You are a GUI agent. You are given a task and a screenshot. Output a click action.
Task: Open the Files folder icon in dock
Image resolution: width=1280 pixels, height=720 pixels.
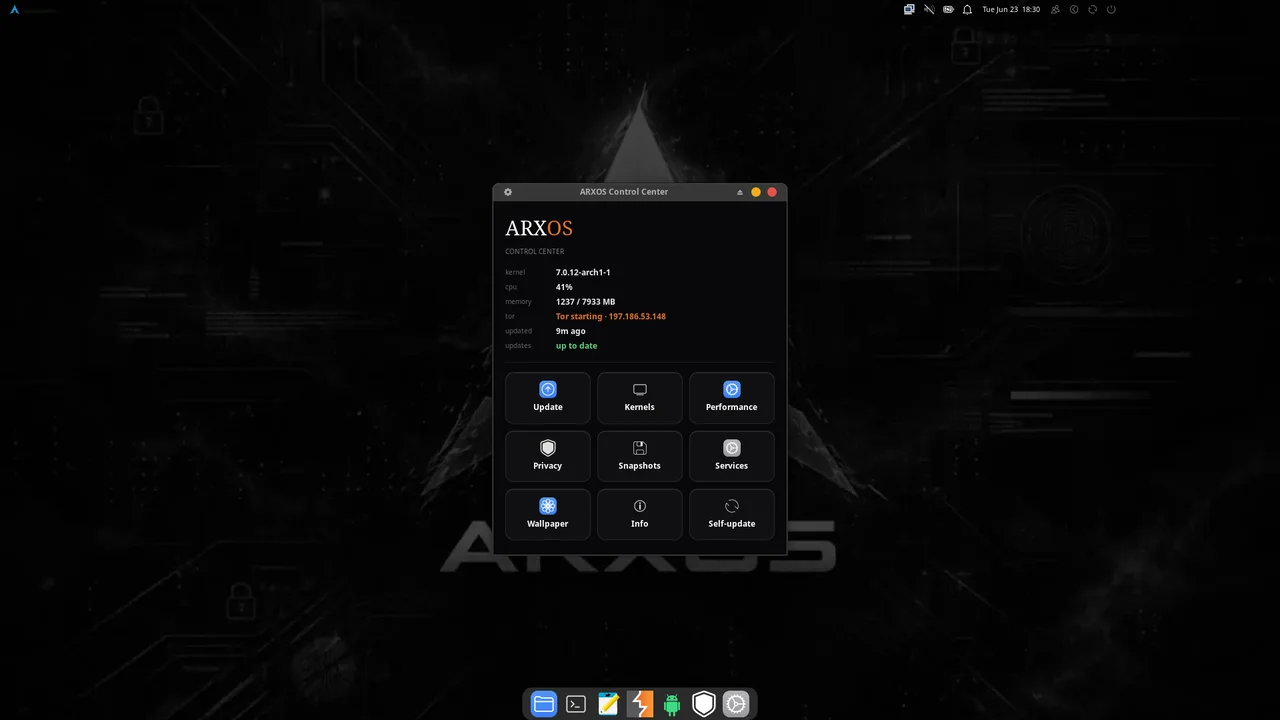point(544,704)
